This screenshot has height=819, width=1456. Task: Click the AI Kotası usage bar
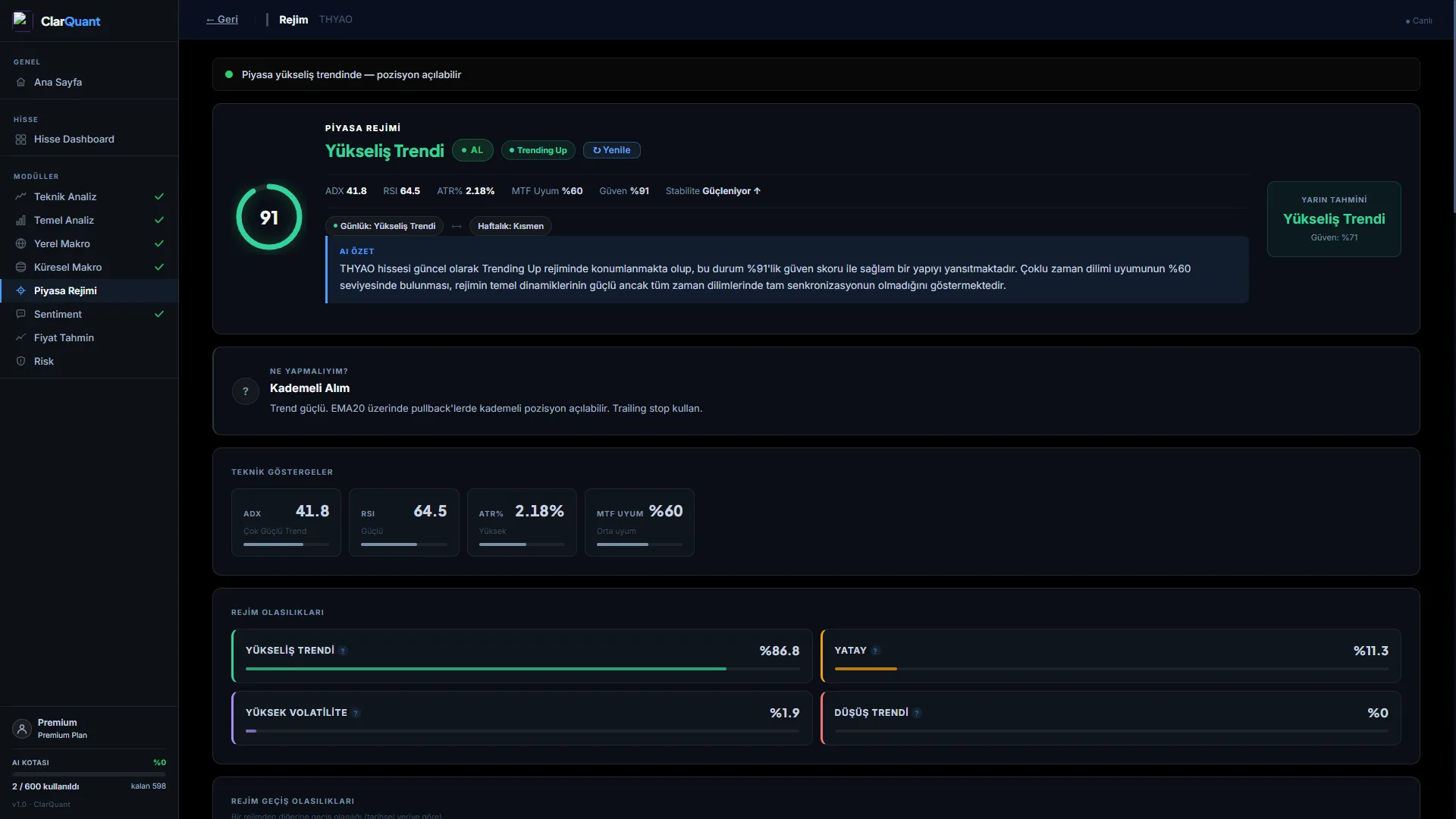click(89, 774)
